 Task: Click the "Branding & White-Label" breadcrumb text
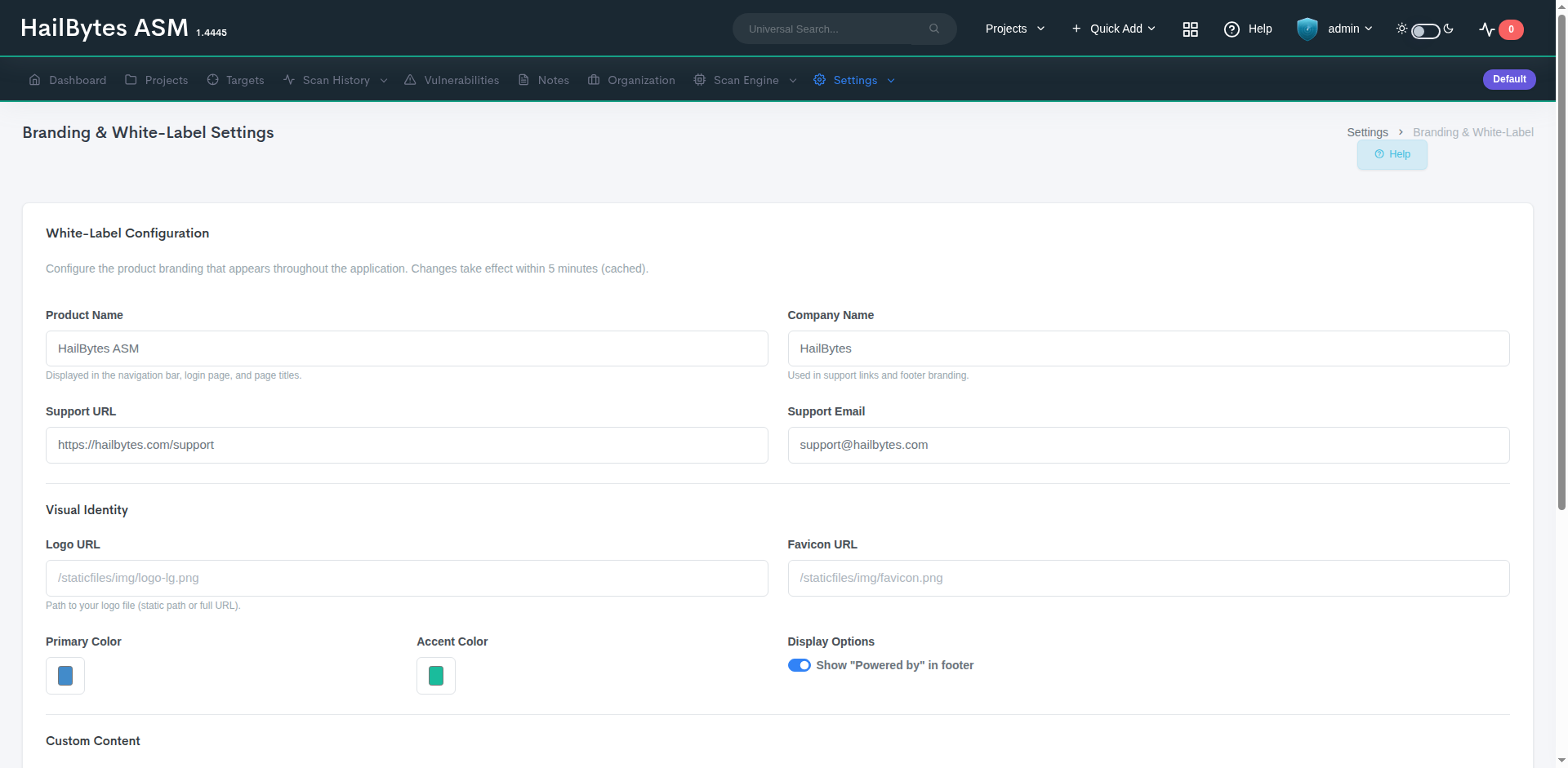pyautogui.click(x=1473, y=132)
